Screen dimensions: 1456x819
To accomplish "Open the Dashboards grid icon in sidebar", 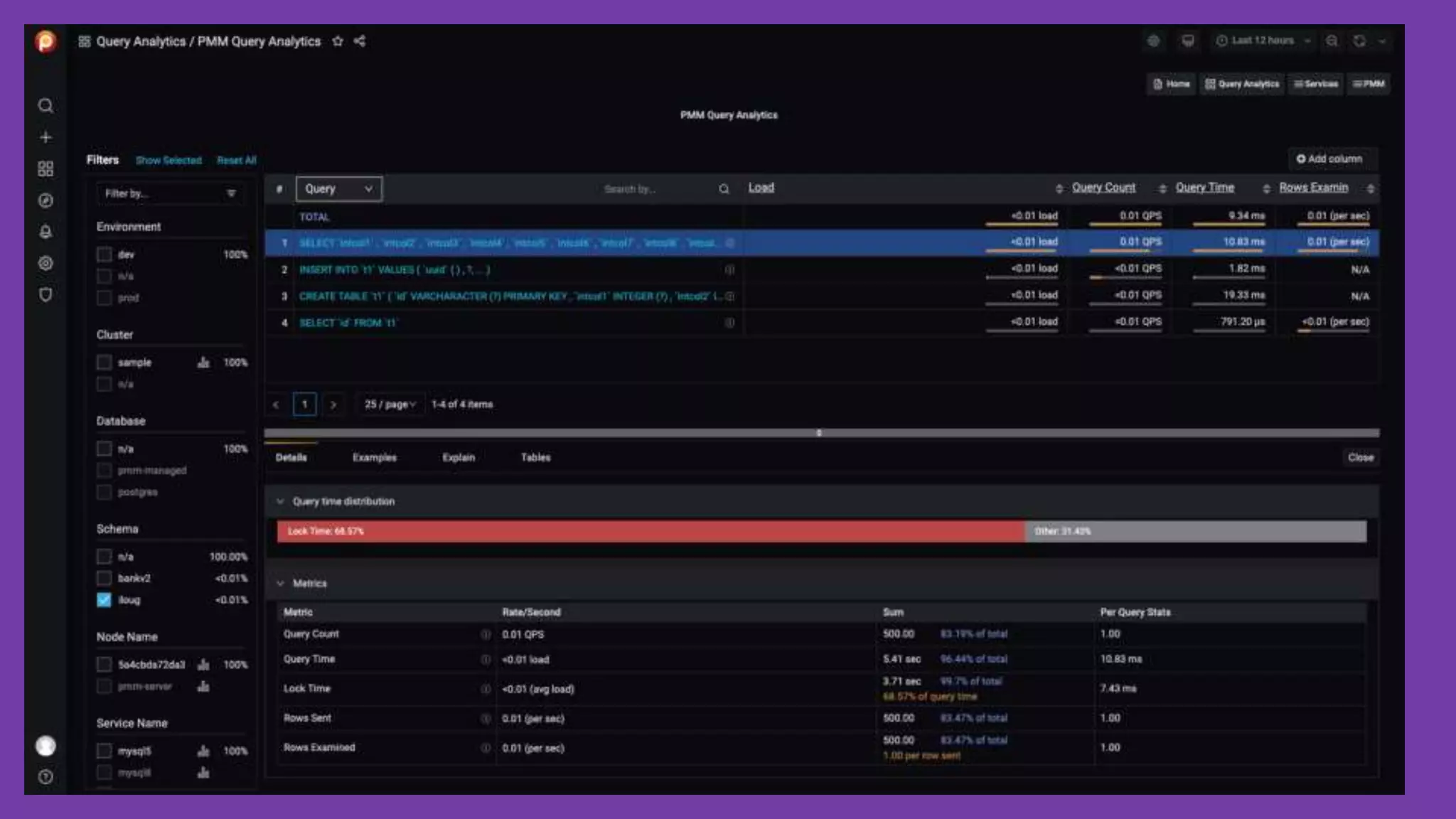I will coord(45,169).
